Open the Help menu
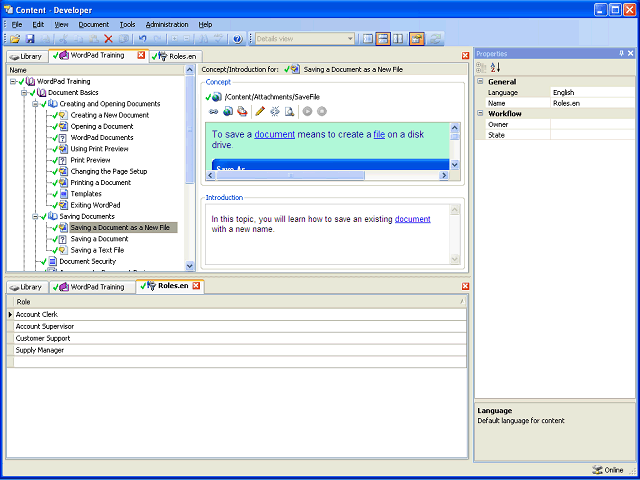Viewport: 640px width, 480px height. pyautogui.click(x=205, y=24)
